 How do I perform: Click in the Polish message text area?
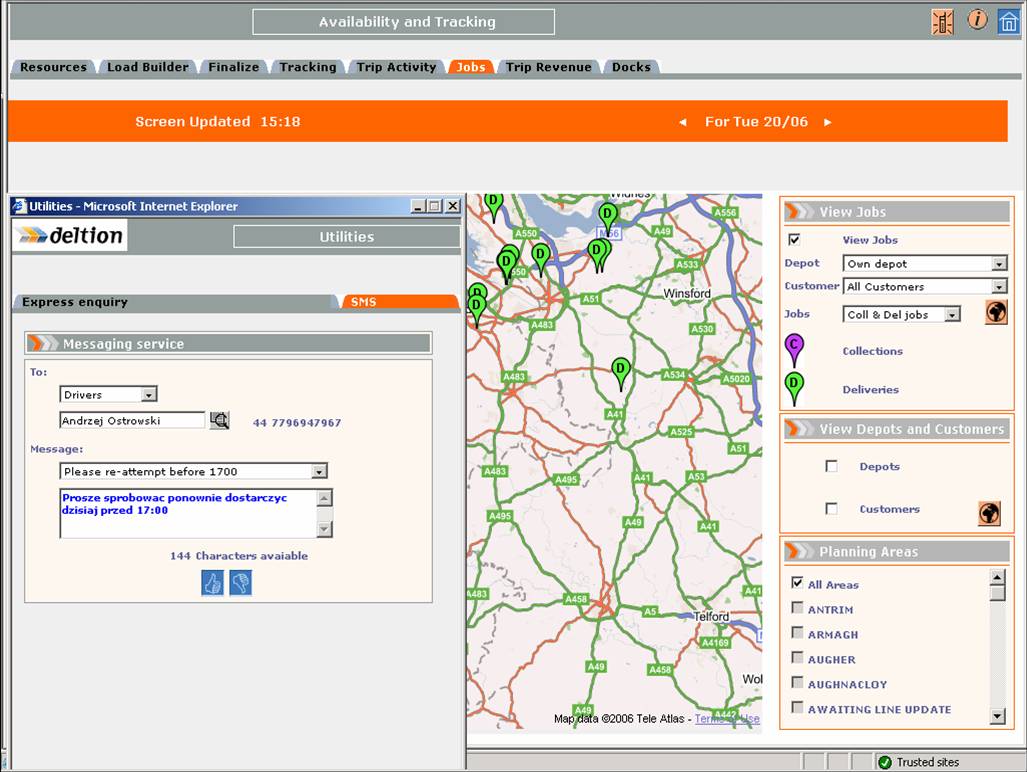click(188, 513)
